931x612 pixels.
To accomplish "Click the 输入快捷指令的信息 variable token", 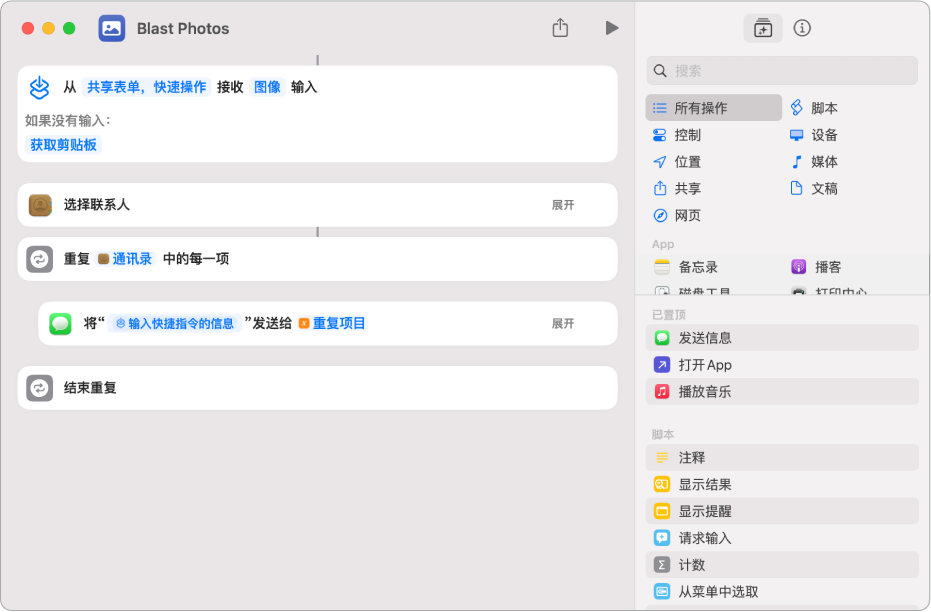I will coord(175,324).
